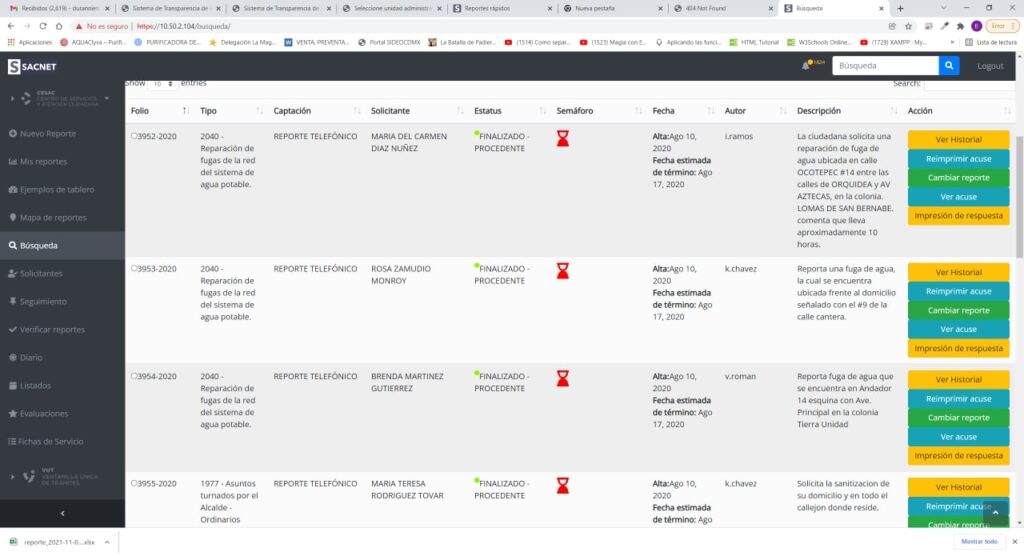Select the radio button for folio 3953-2020
This screenshot has height=556, width=1024.
(134, 268)
